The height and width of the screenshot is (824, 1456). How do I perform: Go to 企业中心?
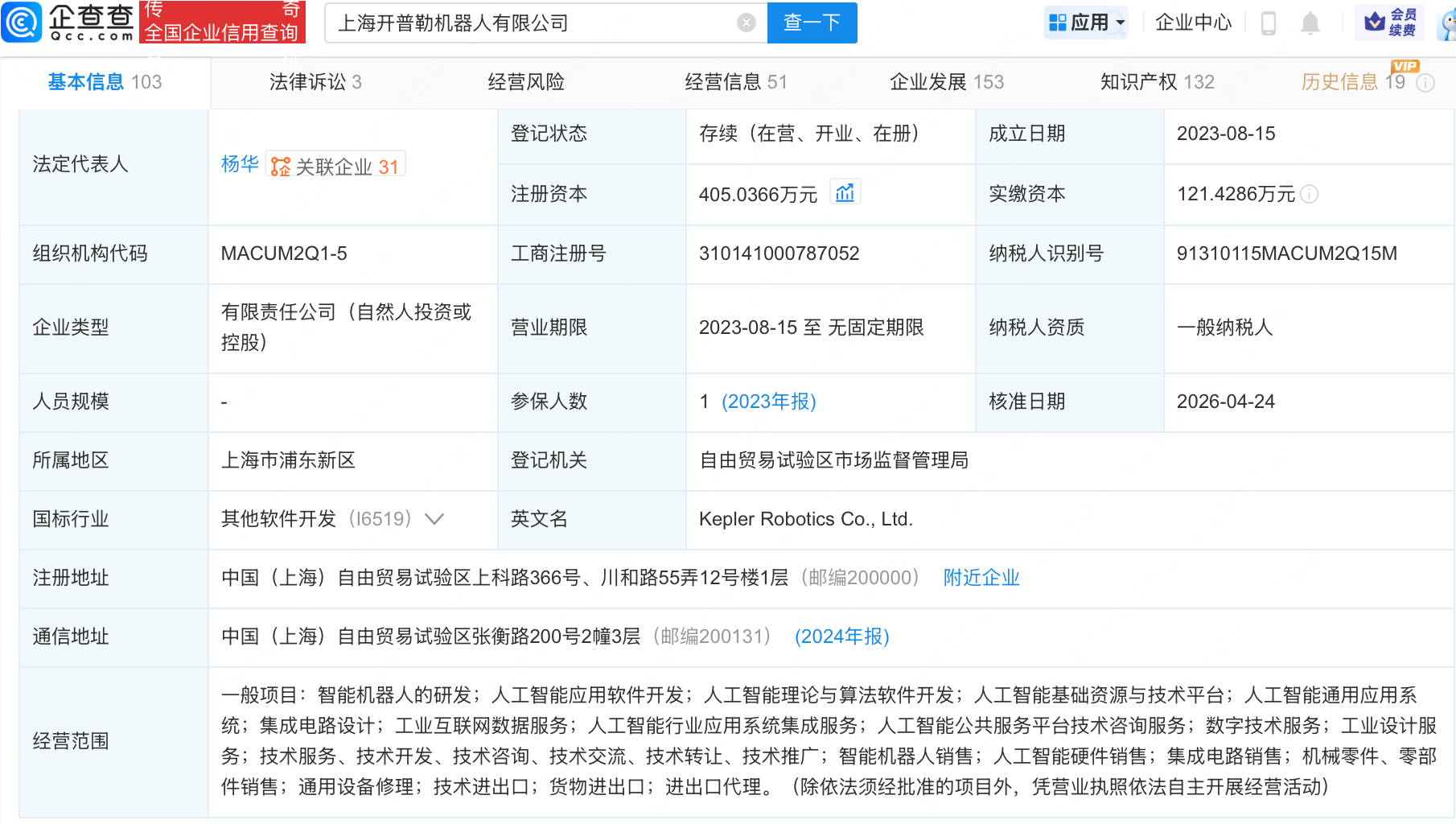point(1193,23)
